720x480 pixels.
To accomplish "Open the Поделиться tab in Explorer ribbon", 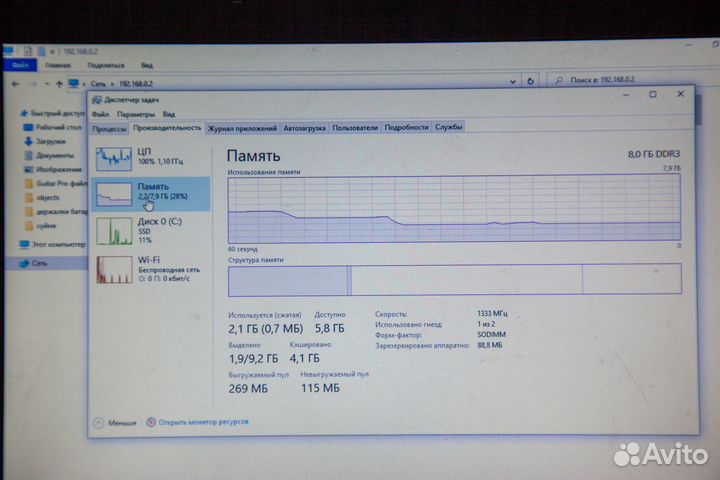I will pyautogui.click(x=106, y=65).
